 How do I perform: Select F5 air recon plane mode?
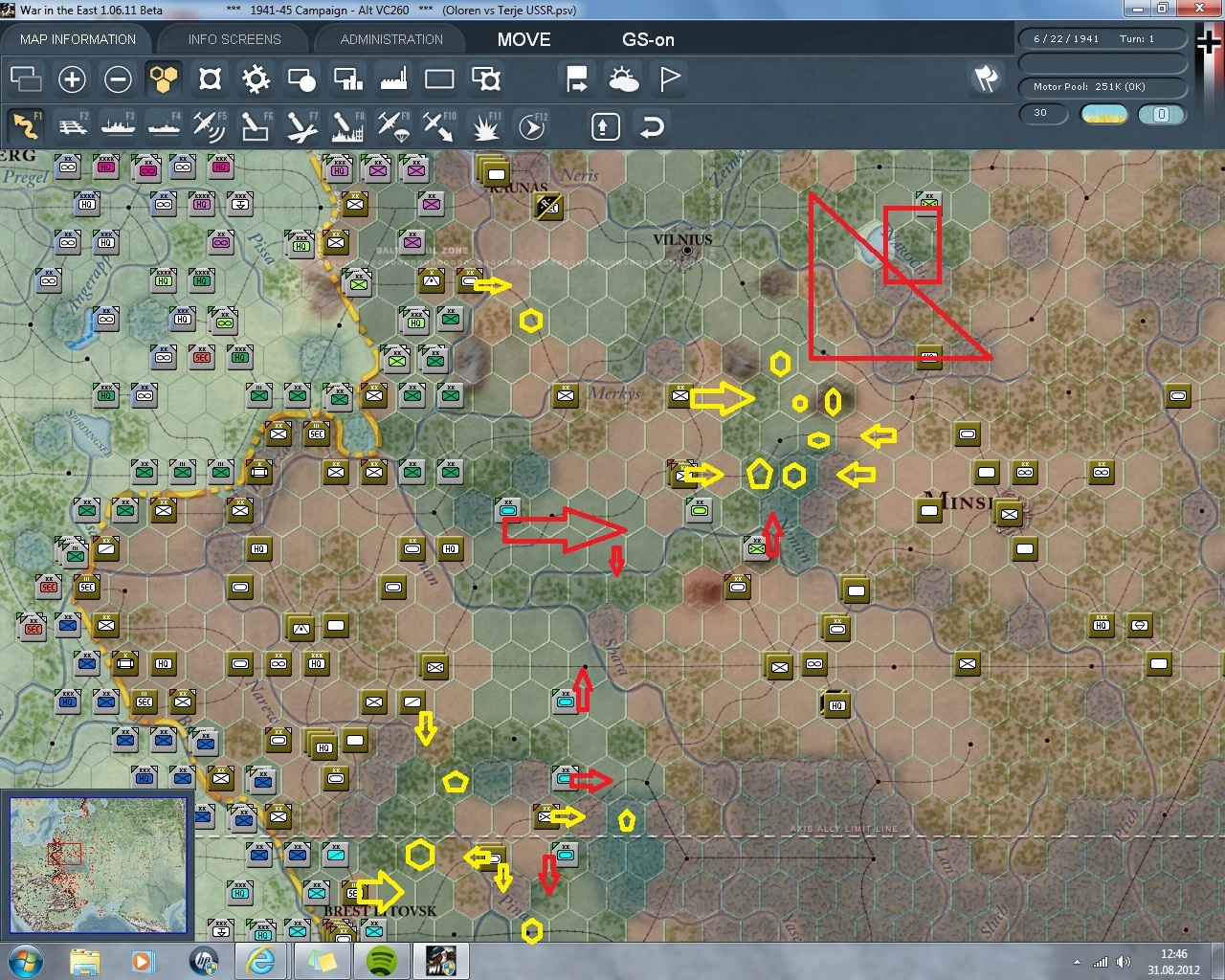210,126
